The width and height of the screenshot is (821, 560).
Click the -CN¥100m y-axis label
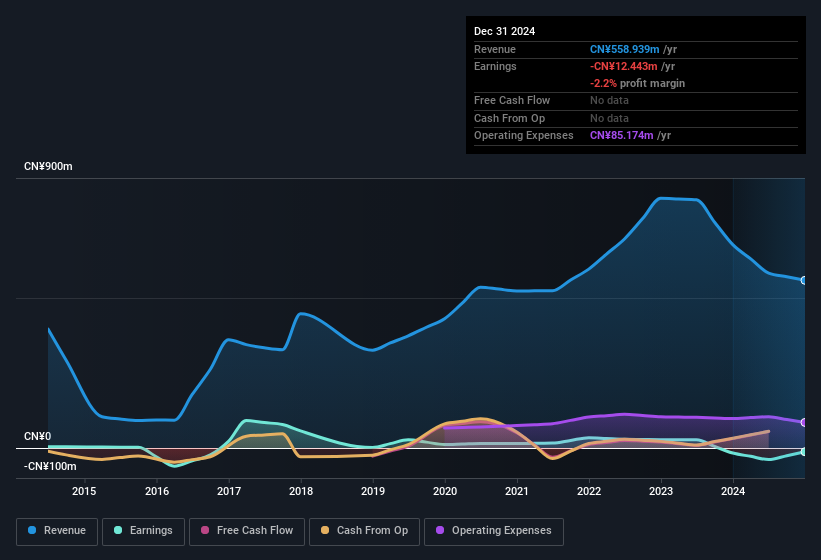[50, 466]
